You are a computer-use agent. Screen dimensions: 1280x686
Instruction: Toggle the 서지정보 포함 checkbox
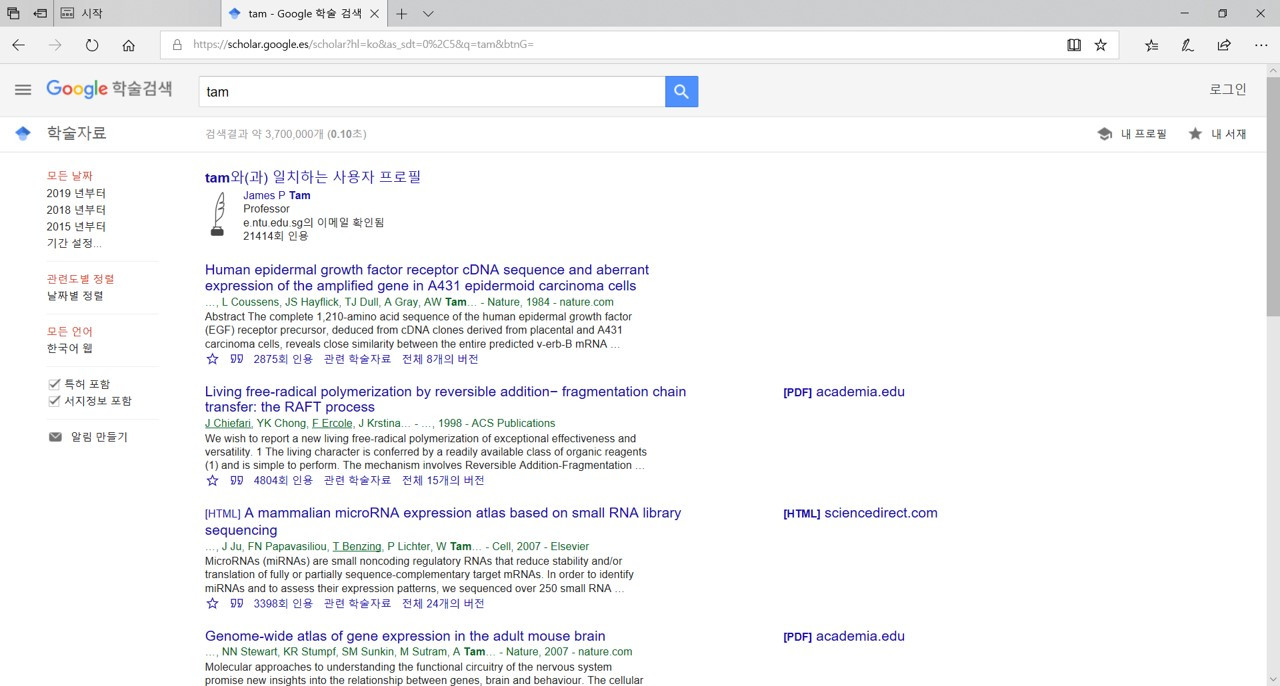[x=54, y=401]
